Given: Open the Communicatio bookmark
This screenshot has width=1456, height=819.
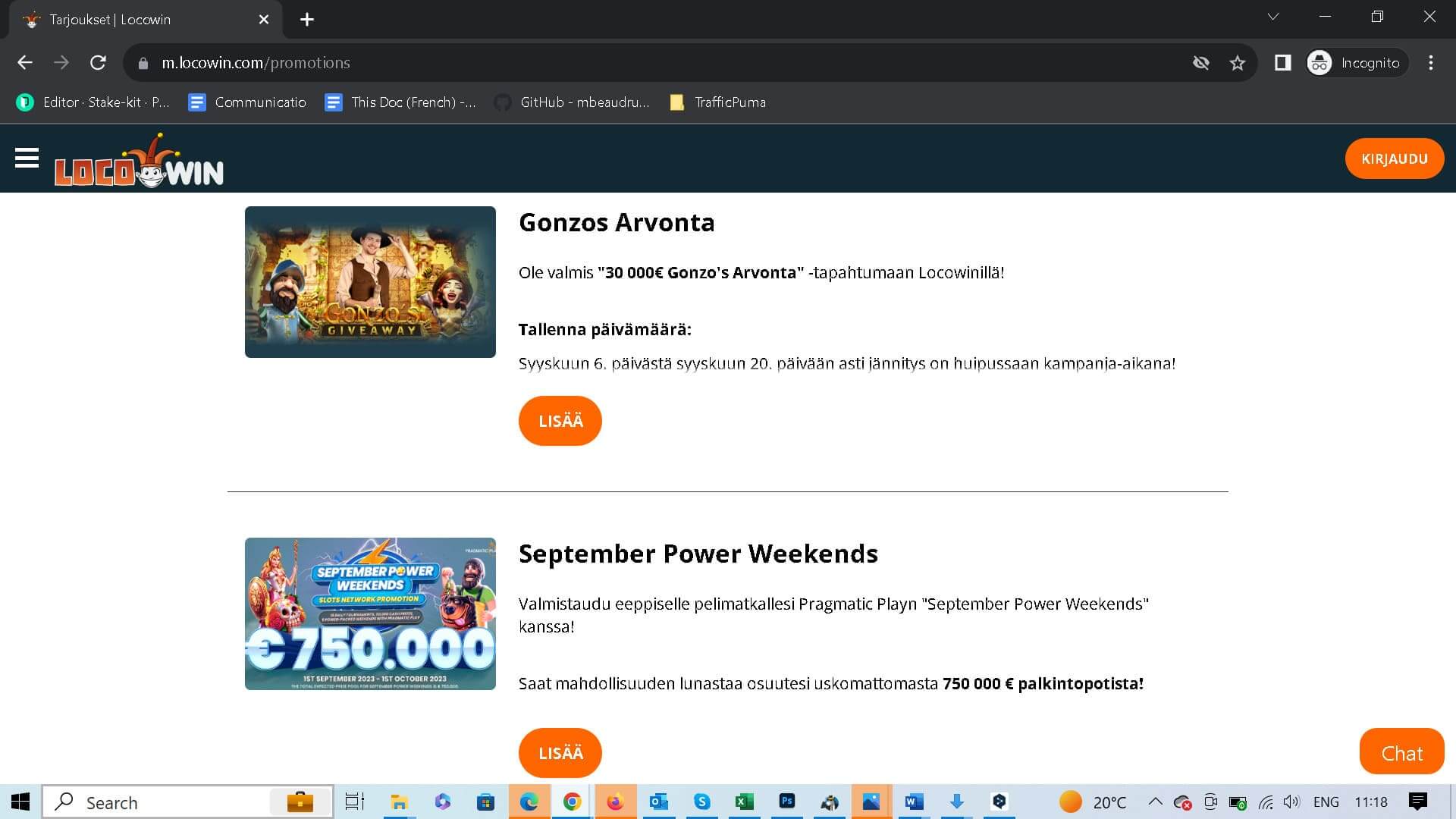Looking at the screenshot, I should point(247,102).
